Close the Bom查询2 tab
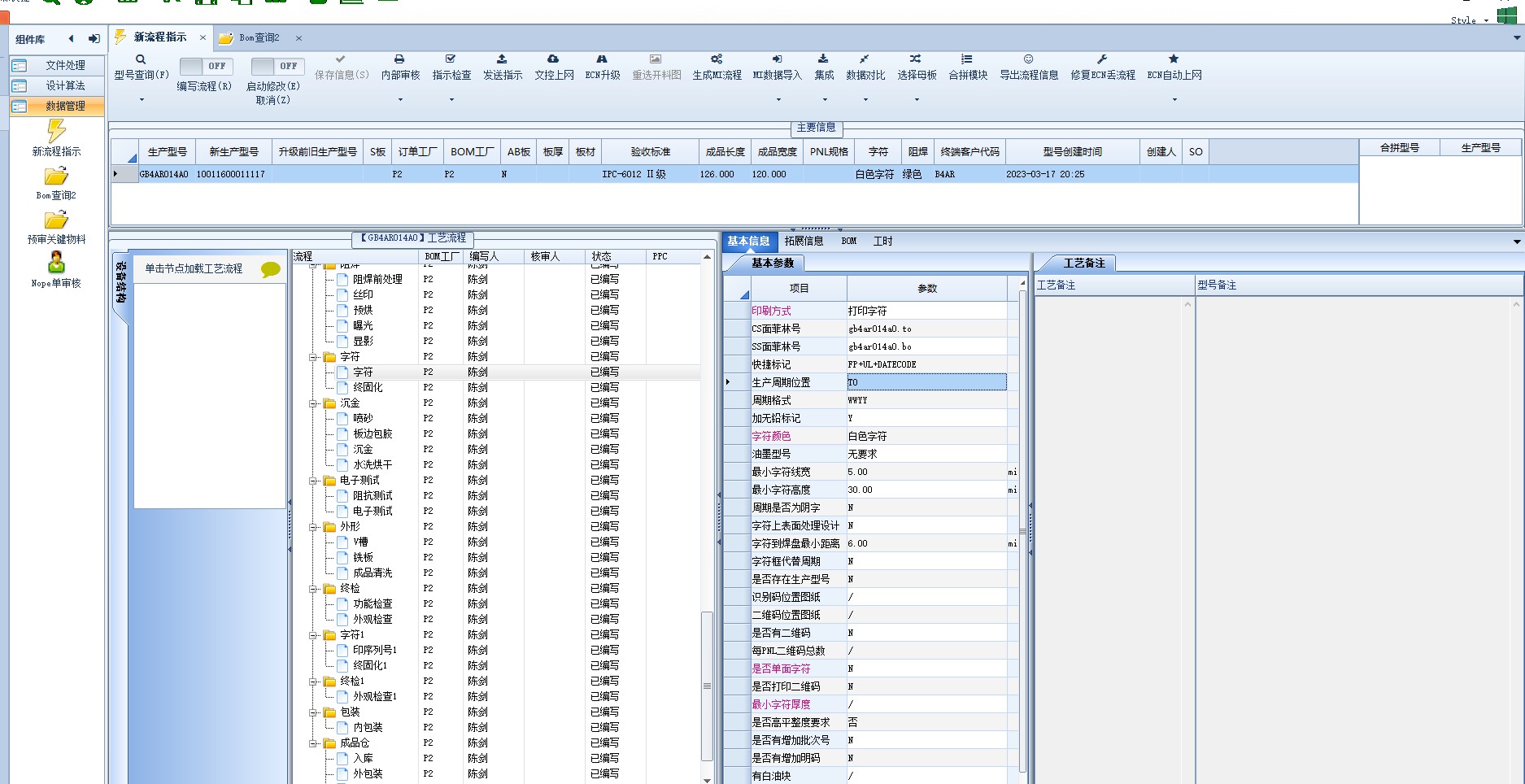Screen dimensions: 1525x784 coord(298,38)
